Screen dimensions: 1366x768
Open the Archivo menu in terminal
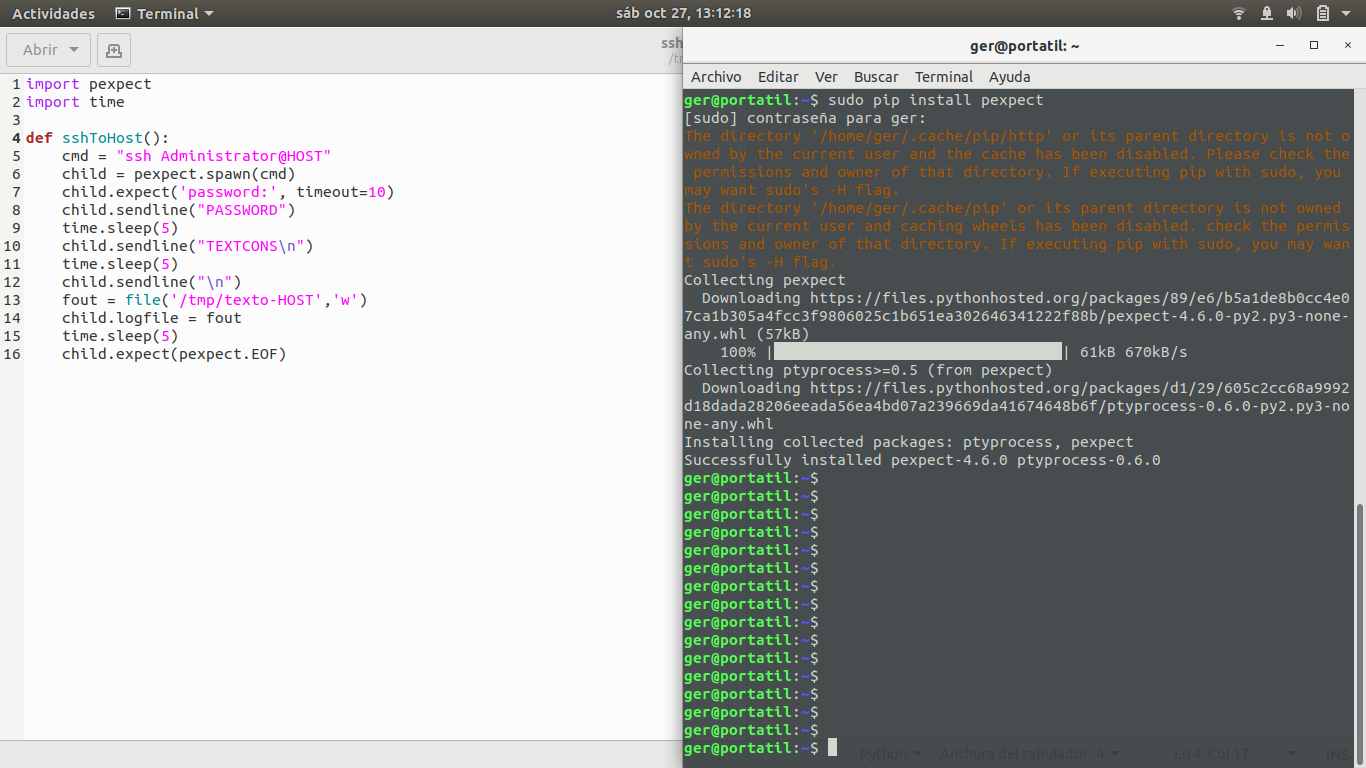pos(716,77)
